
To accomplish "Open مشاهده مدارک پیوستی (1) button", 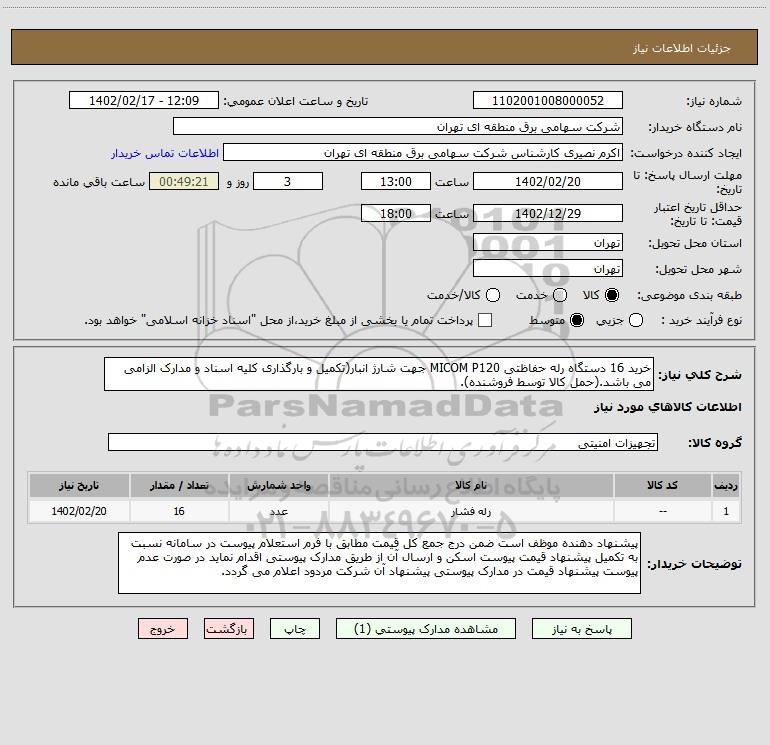I will click(426, 629).
